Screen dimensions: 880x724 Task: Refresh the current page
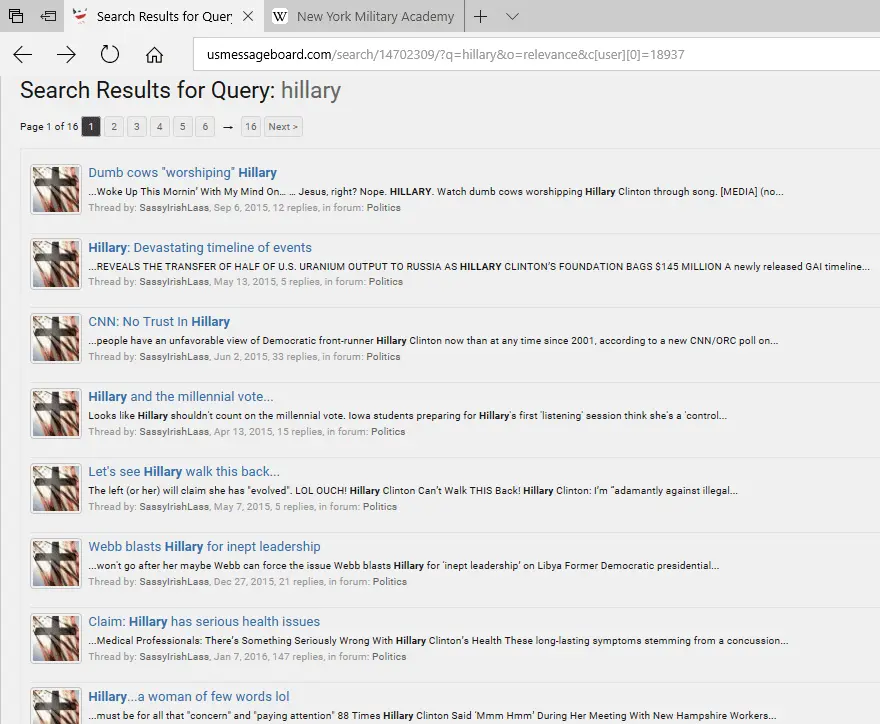[110, 54]
